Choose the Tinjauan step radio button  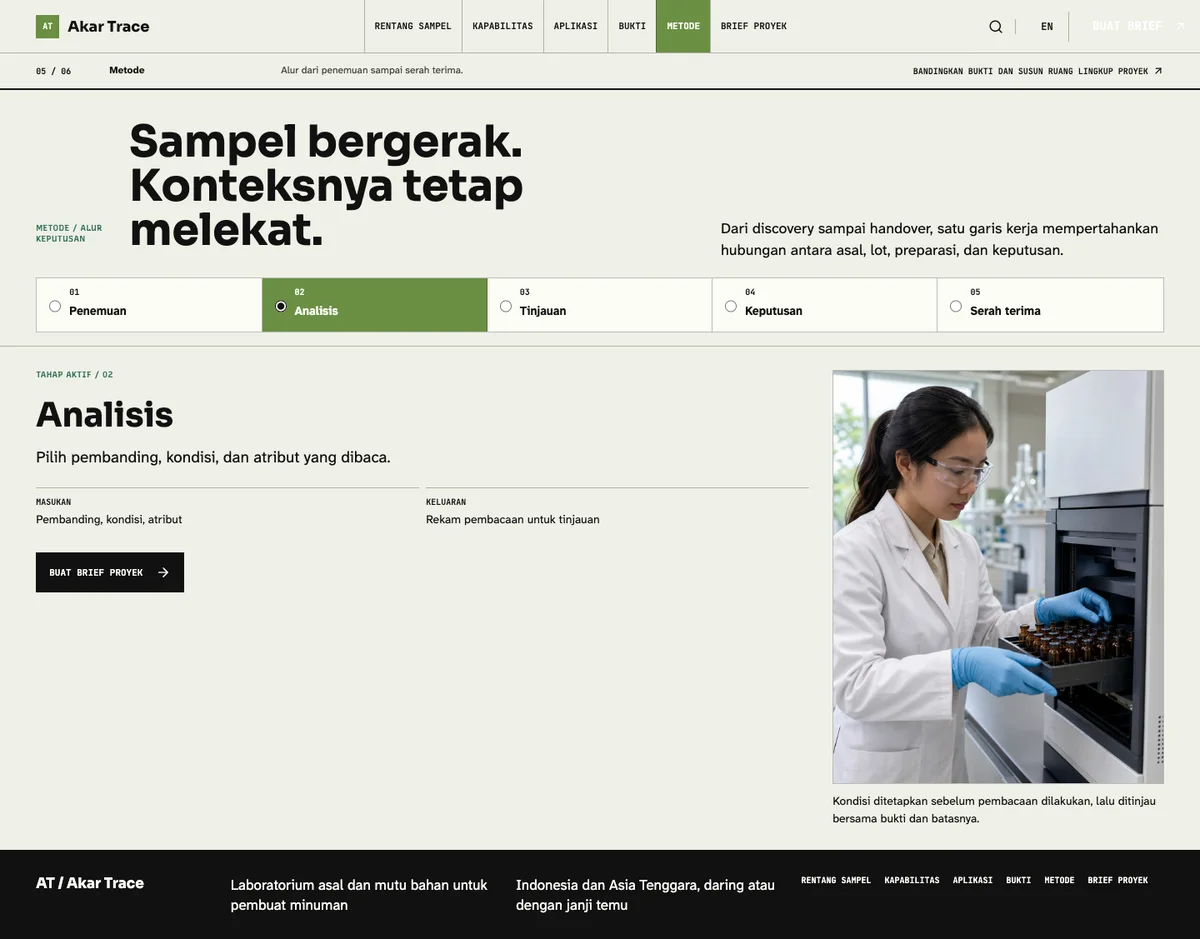point(506,306)
